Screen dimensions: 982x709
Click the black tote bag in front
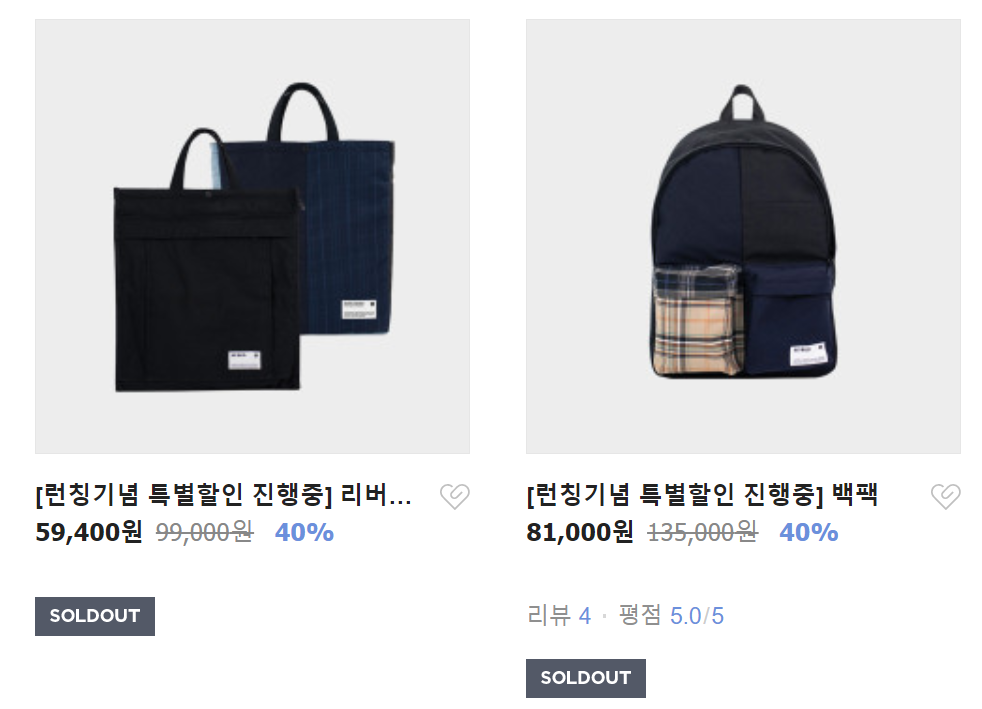tap(207, 282)
